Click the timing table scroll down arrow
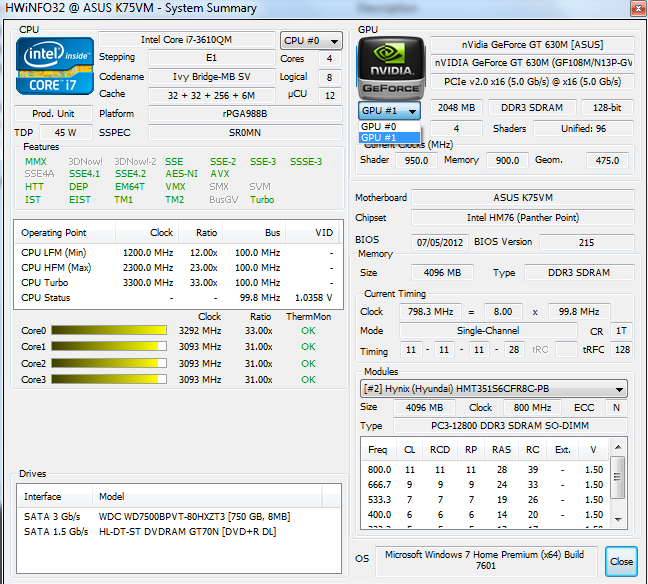This screenshot has height=584, width=648. pos(618,519)
